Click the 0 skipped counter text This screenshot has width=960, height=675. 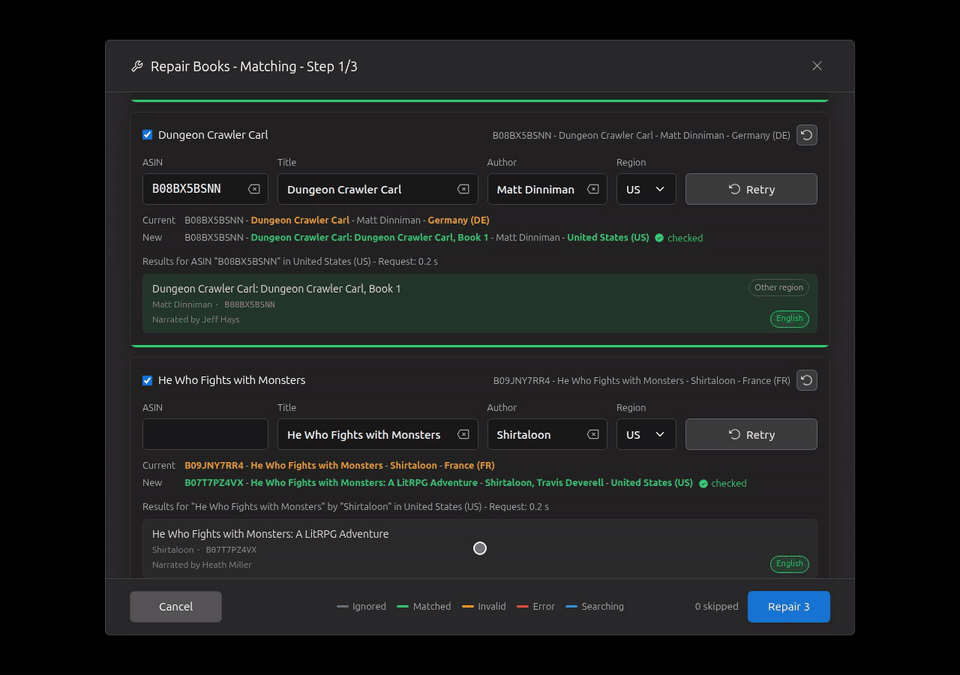pos(716,606)
